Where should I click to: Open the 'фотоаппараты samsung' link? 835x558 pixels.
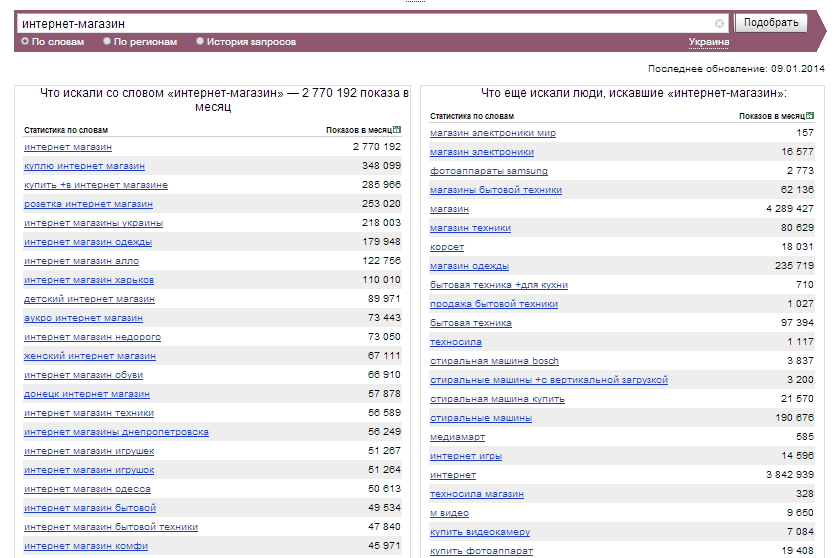point(488,171)
